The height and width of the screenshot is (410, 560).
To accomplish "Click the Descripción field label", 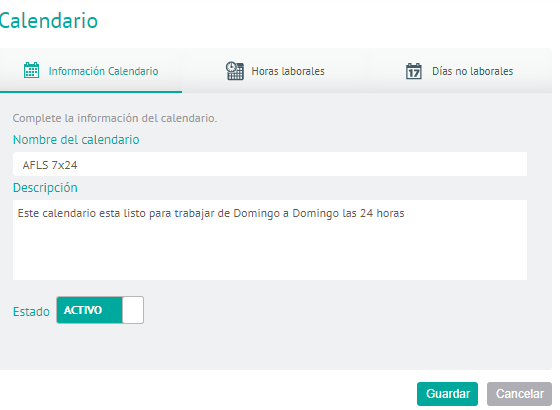I will (x=45, y=188).
